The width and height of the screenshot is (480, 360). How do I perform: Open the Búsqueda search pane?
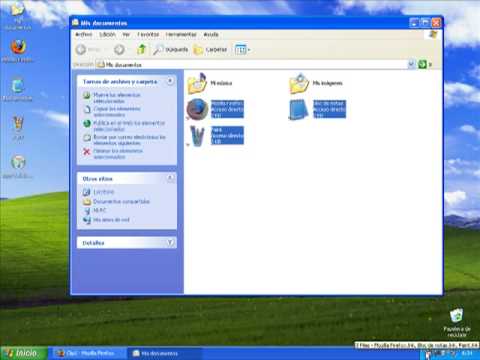point(171,50)
